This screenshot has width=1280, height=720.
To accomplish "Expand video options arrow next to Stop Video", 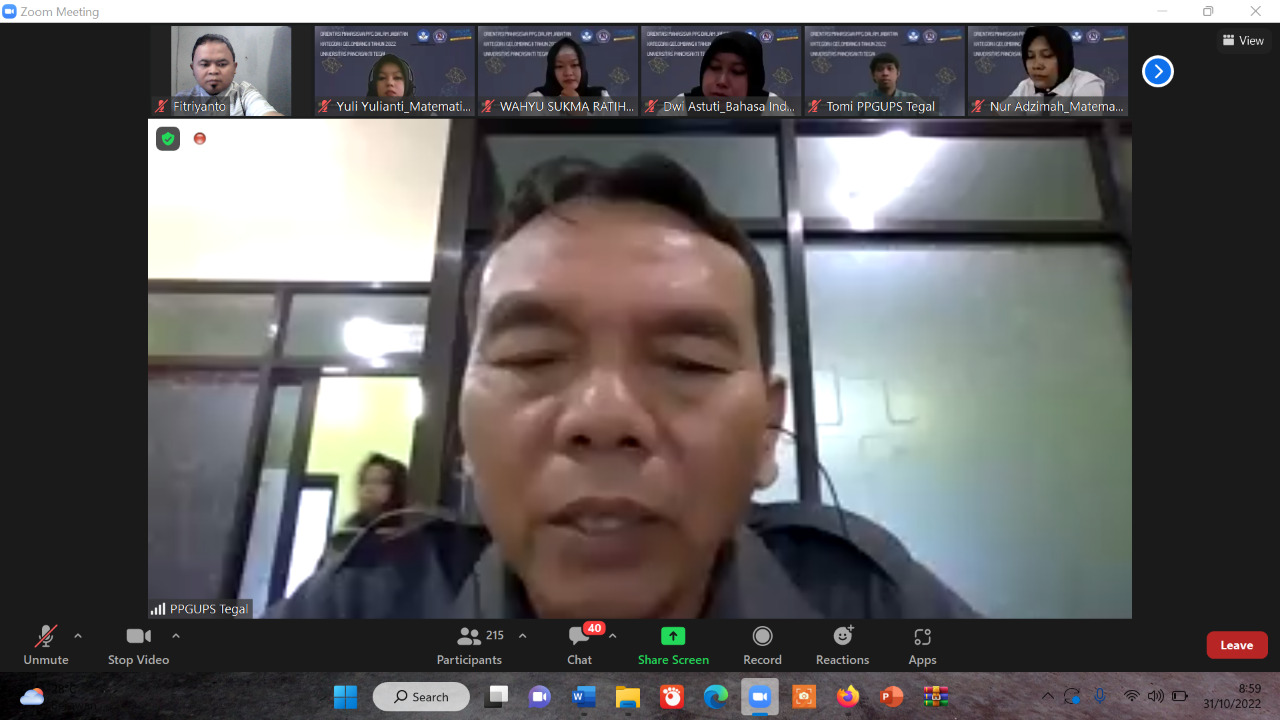I will [x=176, y=636].
